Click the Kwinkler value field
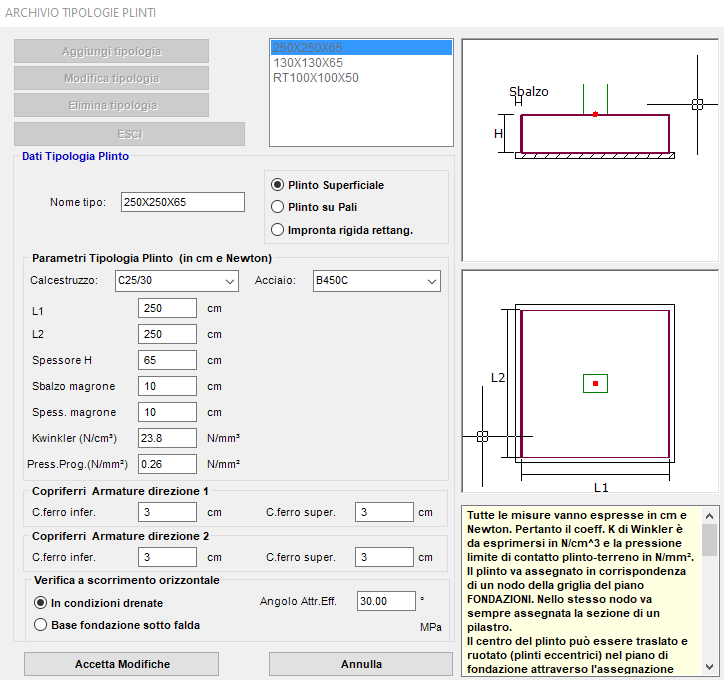Image resolution: width=724 pixels, height=680 pixels. pos(167,438)
